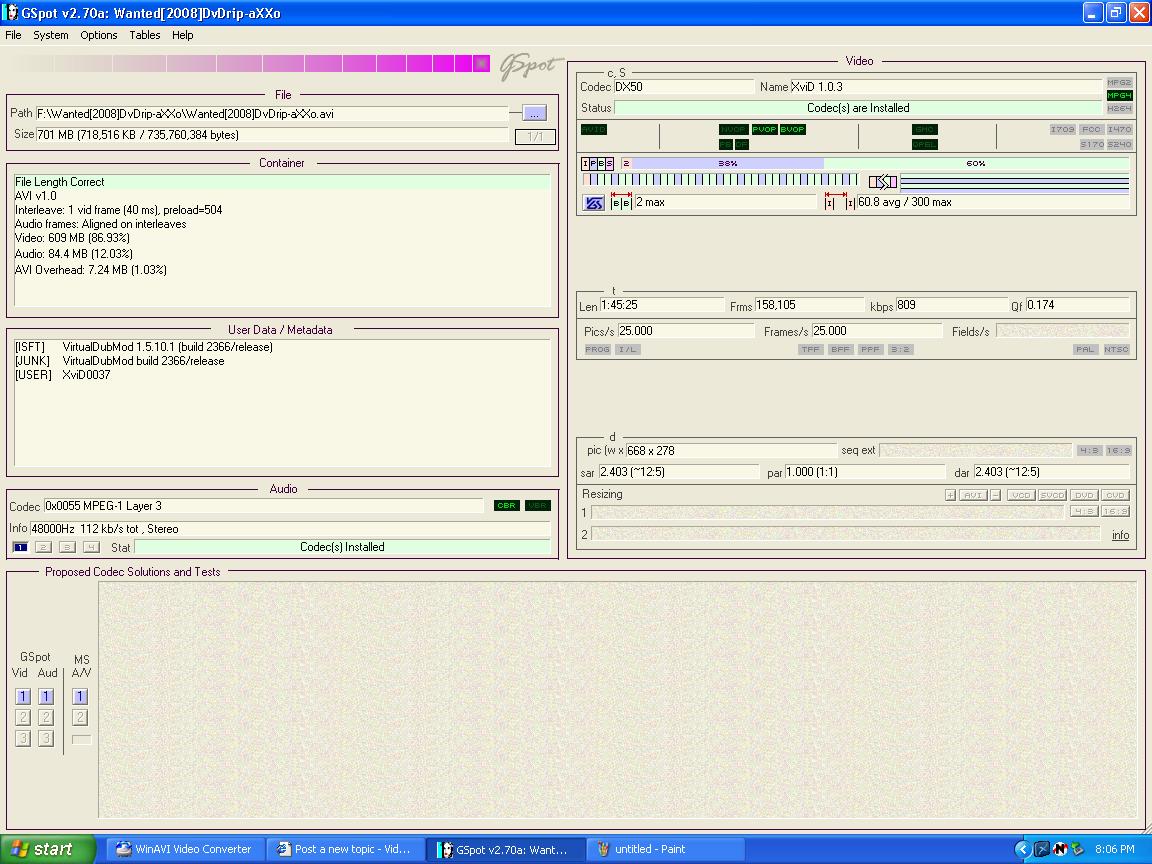Click MS A/V test button 1
This screenshot has width=1152, height=864.
point(80,696)
